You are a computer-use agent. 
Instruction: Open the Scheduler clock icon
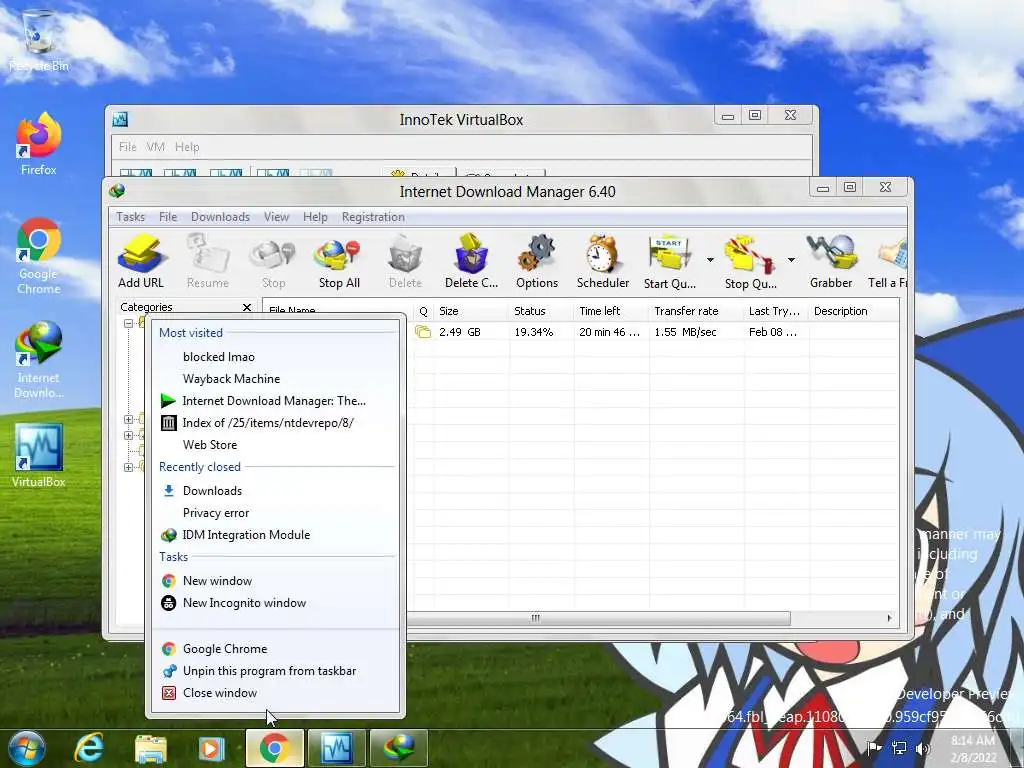coord(603,263)
